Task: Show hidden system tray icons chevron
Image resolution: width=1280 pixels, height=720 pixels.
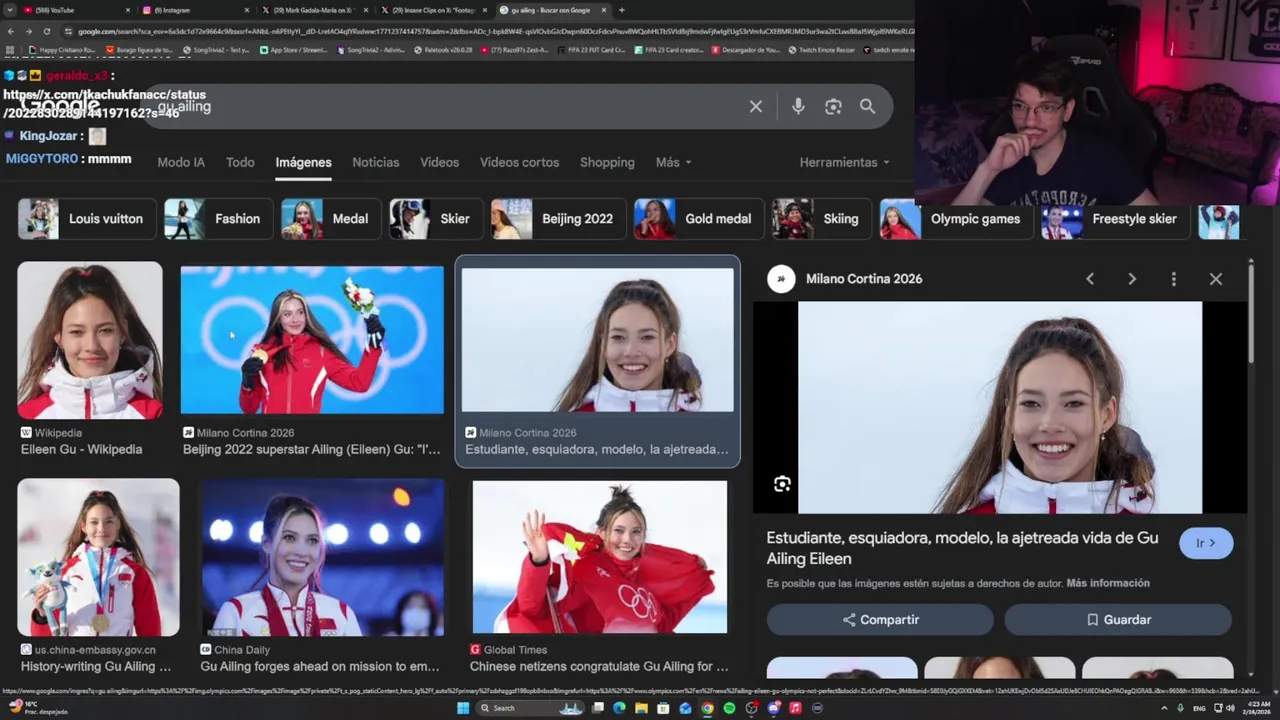Action: click(x=1164, y=708)
